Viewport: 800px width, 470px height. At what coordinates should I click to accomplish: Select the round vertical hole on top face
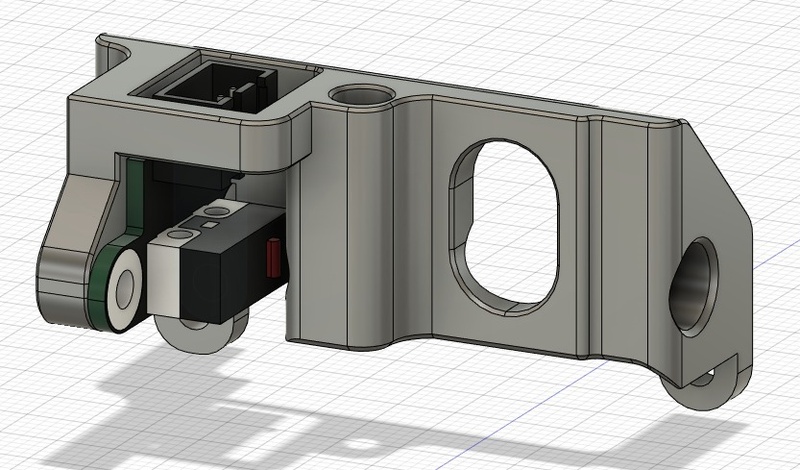pyautogui.click(x=362, y=96)
